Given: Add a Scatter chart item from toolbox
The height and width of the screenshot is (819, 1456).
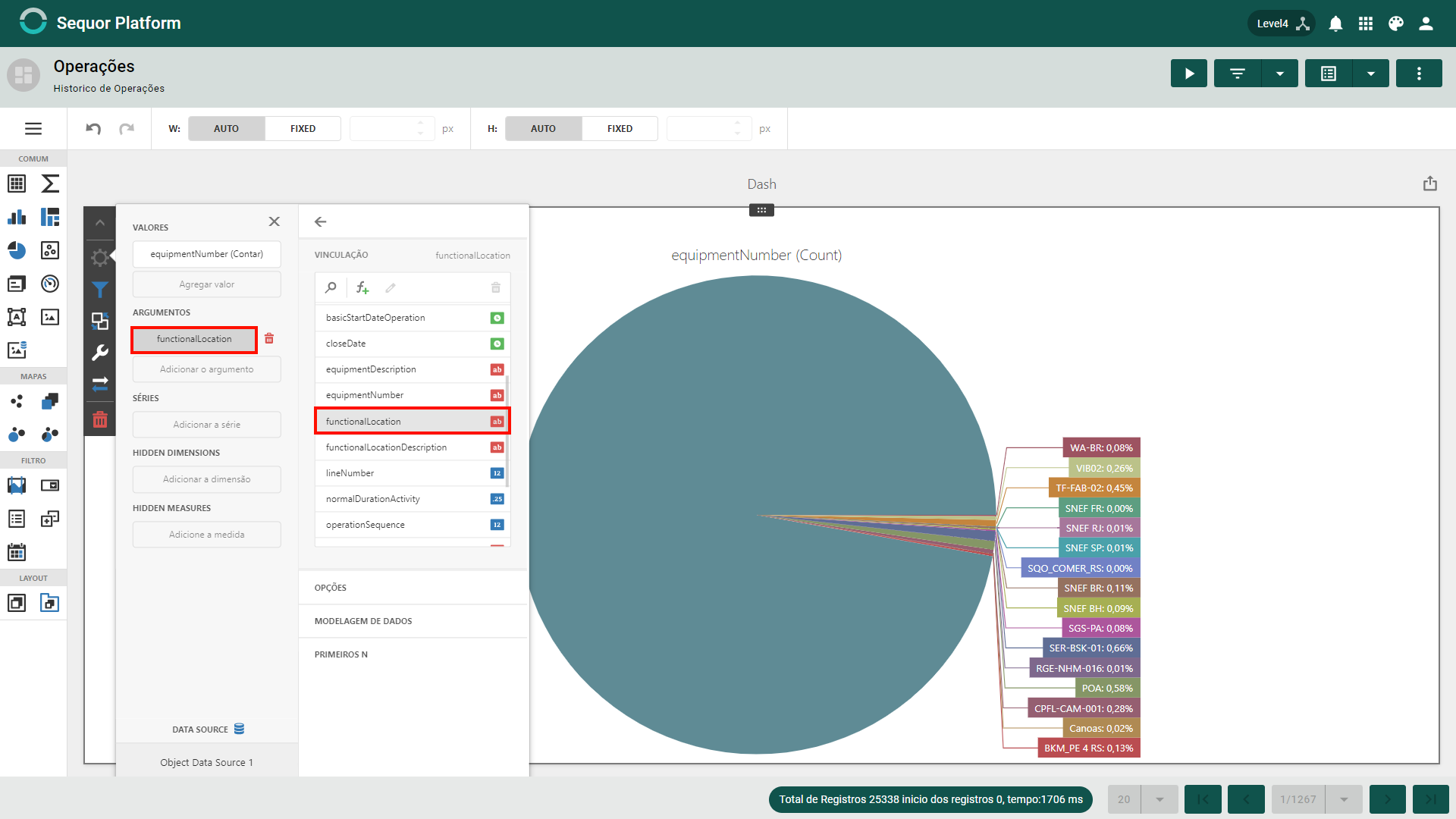Looking at the screenshot, I should tap(50, 250).
